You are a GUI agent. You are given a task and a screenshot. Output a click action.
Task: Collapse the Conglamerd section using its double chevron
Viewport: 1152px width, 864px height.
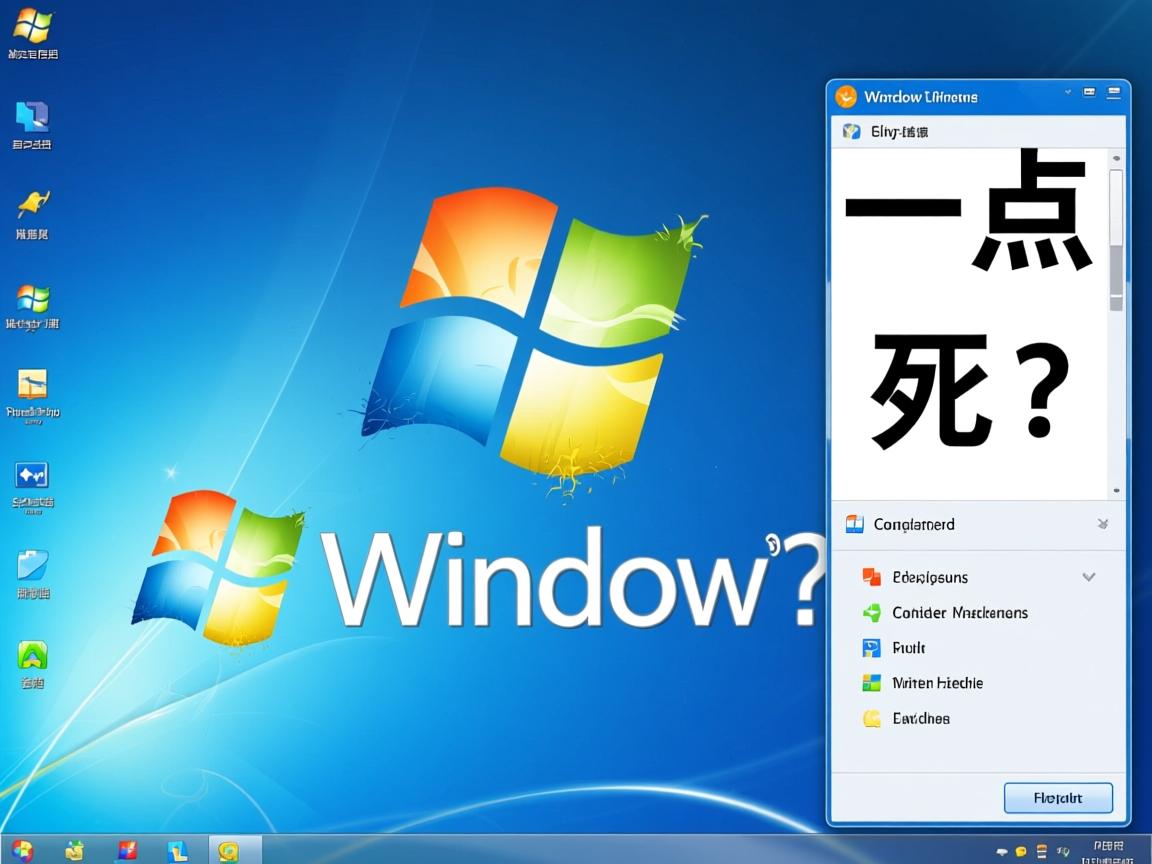(x=1102, y=523)
